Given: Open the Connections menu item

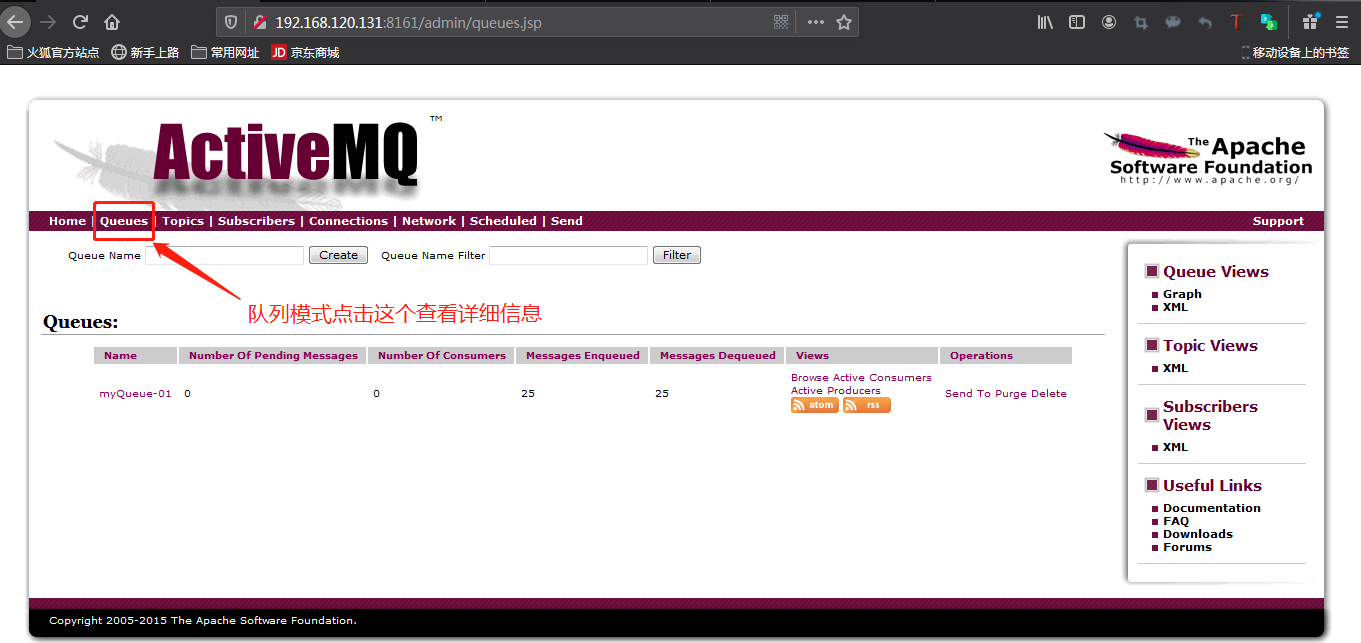Looking at the screenshot, I should [x=348, y=221].
